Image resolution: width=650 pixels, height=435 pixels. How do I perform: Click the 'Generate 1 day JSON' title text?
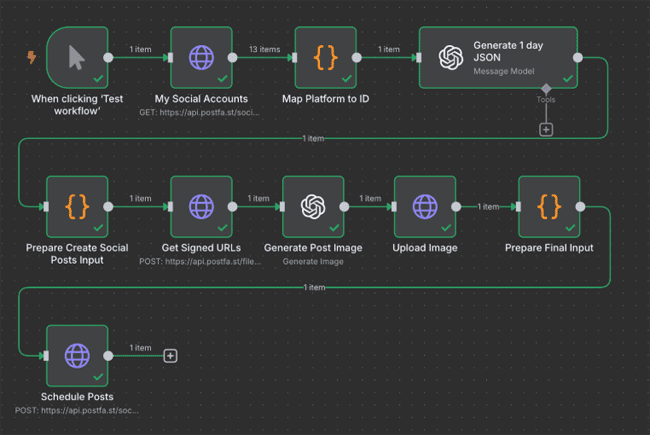[508, 51]
